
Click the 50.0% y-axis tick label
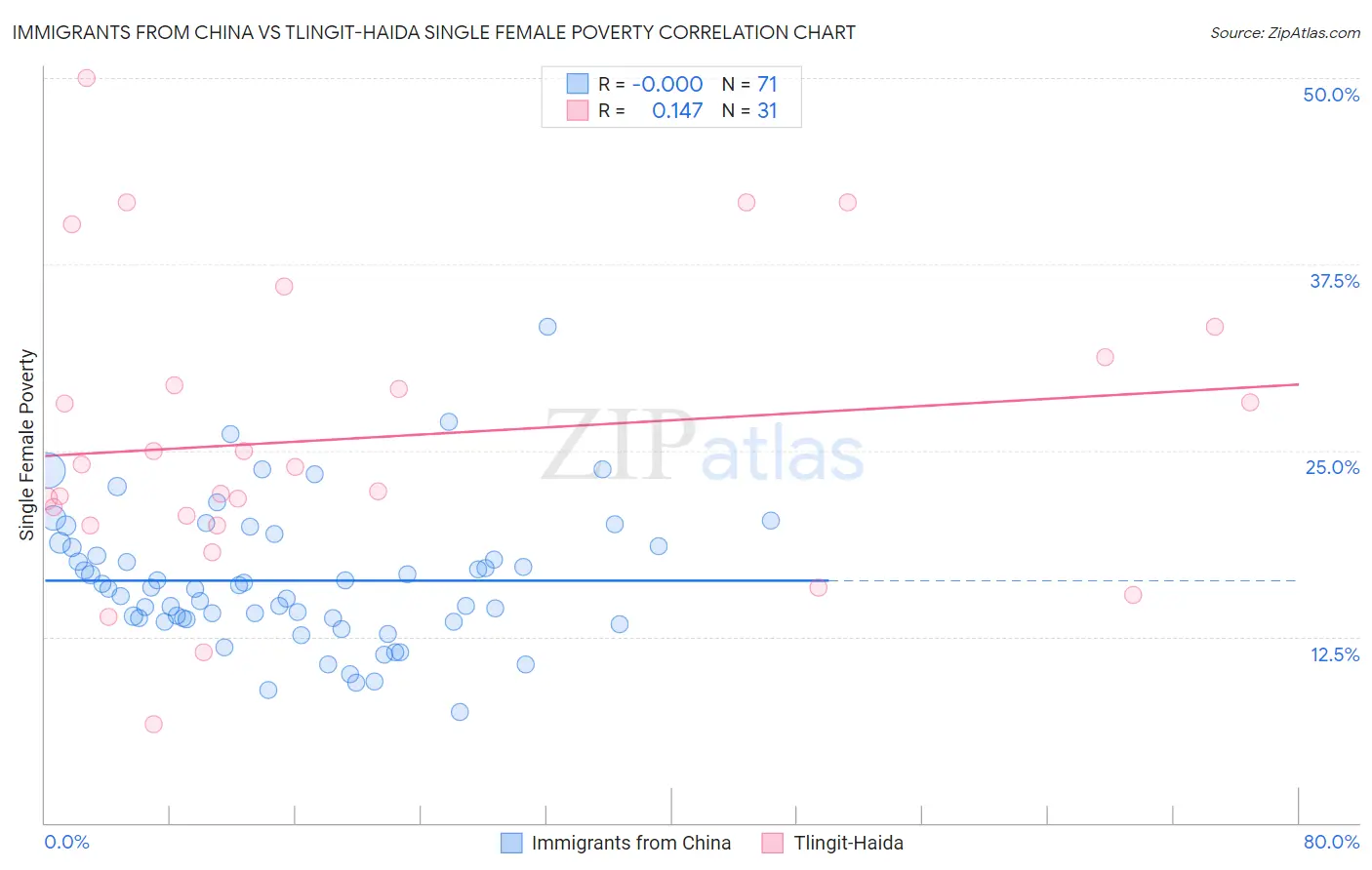(1331, 95)
